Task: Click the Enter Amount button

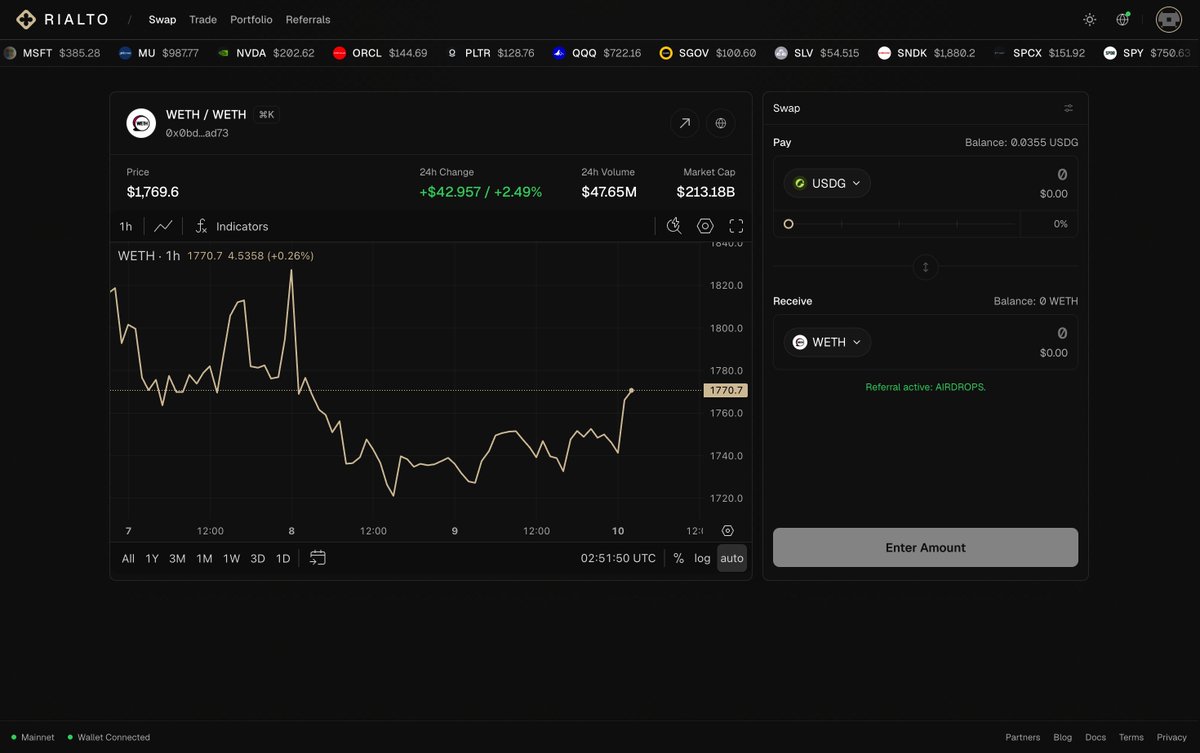Action: click(926, 547)
